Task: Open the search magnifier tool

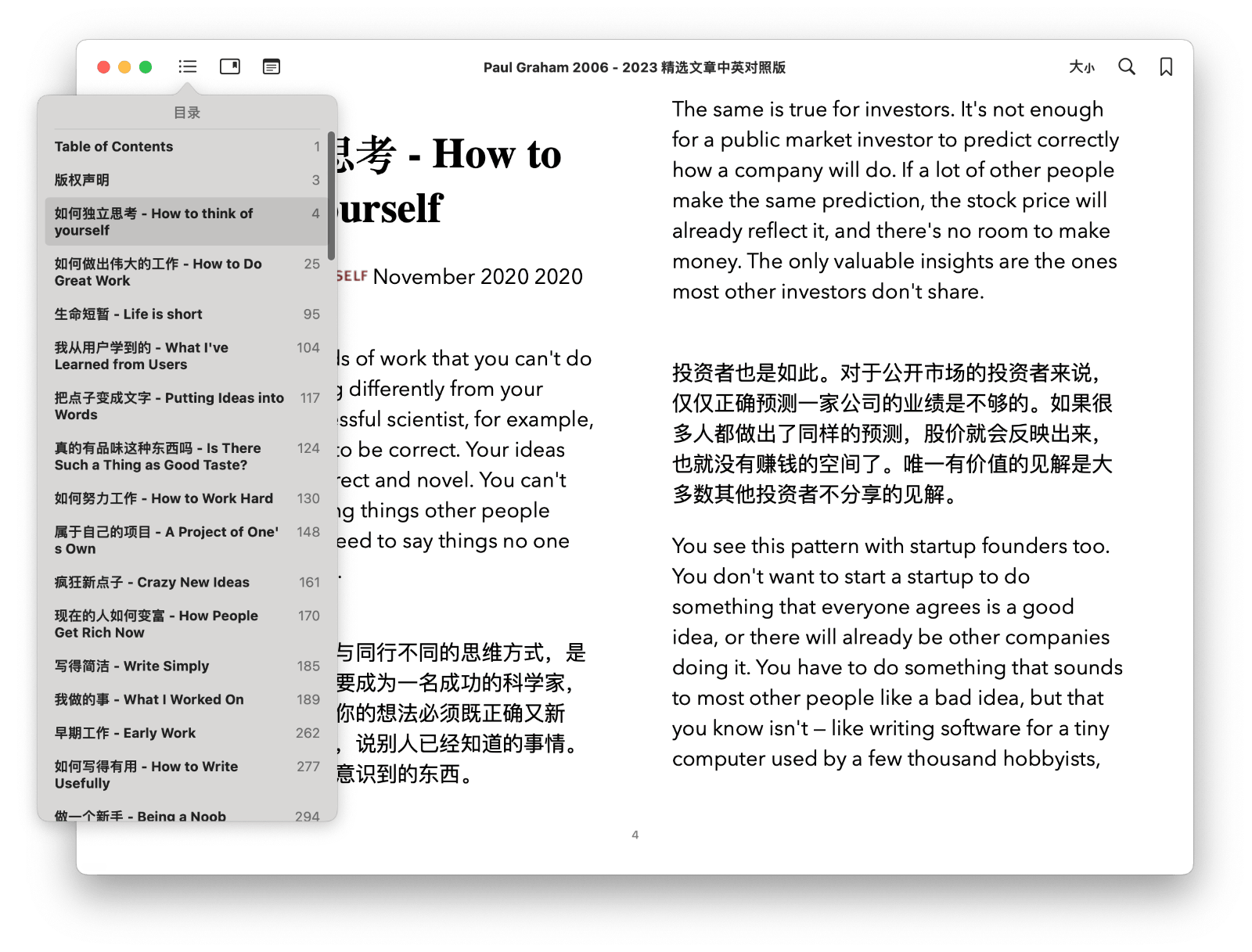Action: pos(1127,67)
